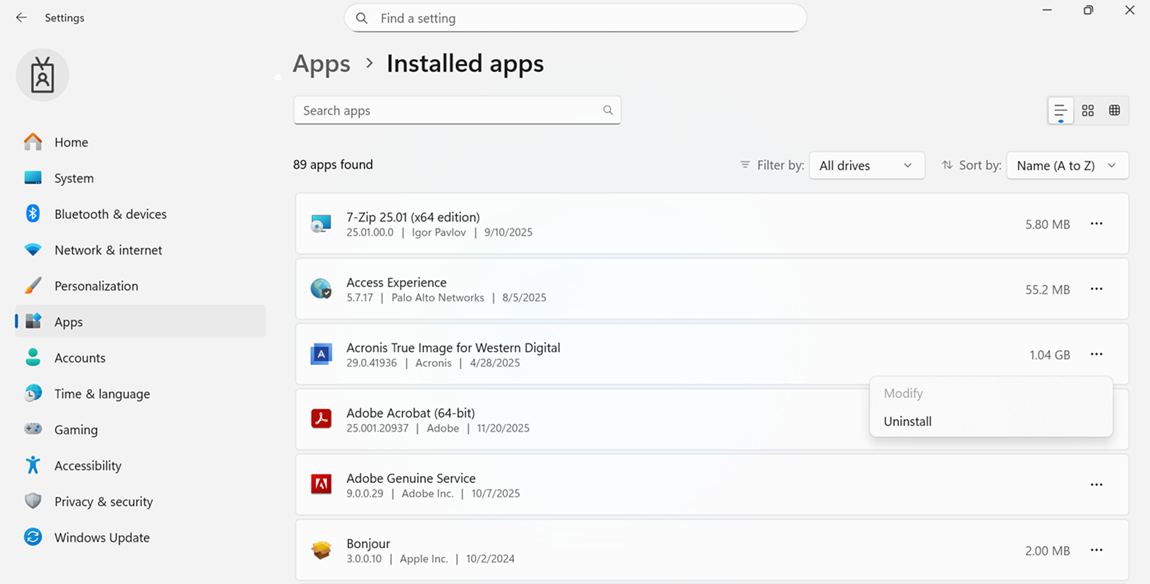The width and height of the screenshot is (1150, 584).
Task: Click the Search apps field
Action: coord(450,111)
